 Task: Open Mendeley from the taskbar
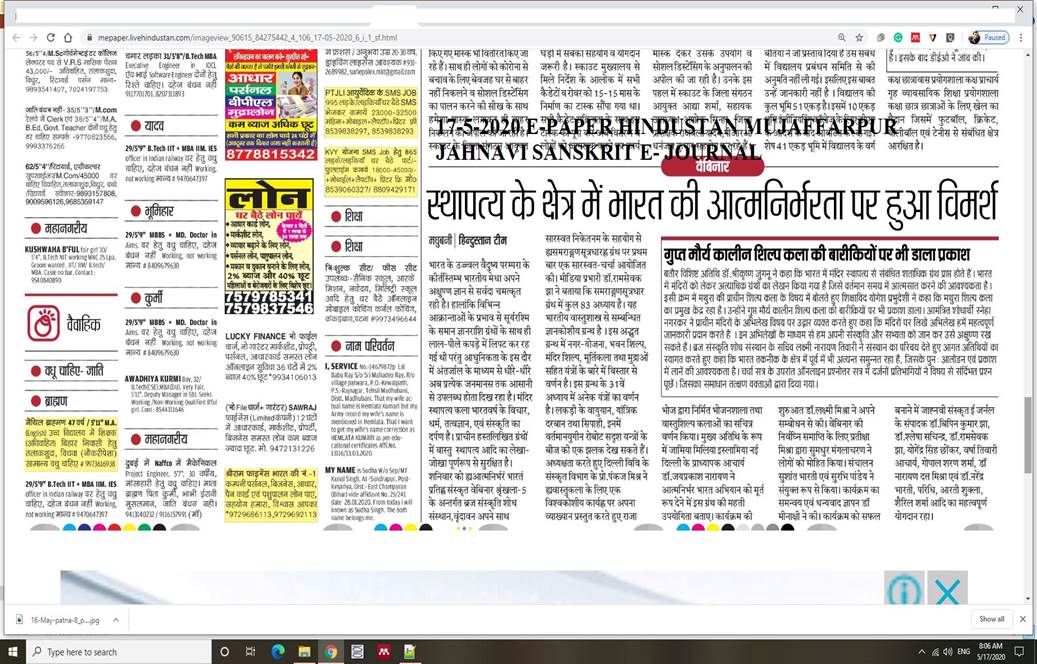point(384,652)
